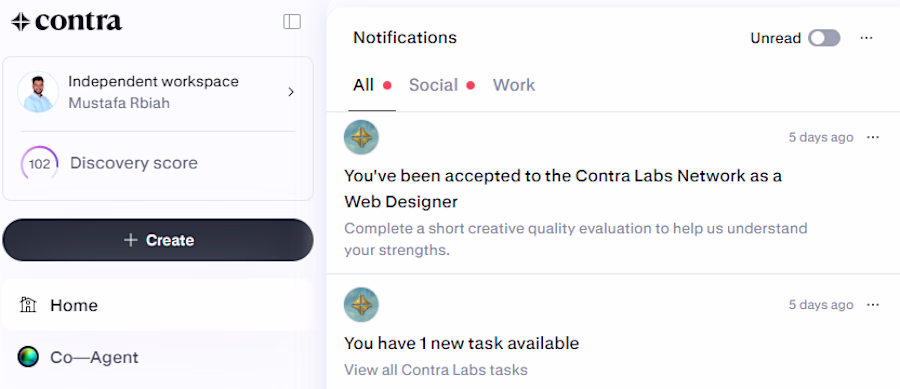Open the Home icon in sidebar
900x389 pixels.
(28, 305)
